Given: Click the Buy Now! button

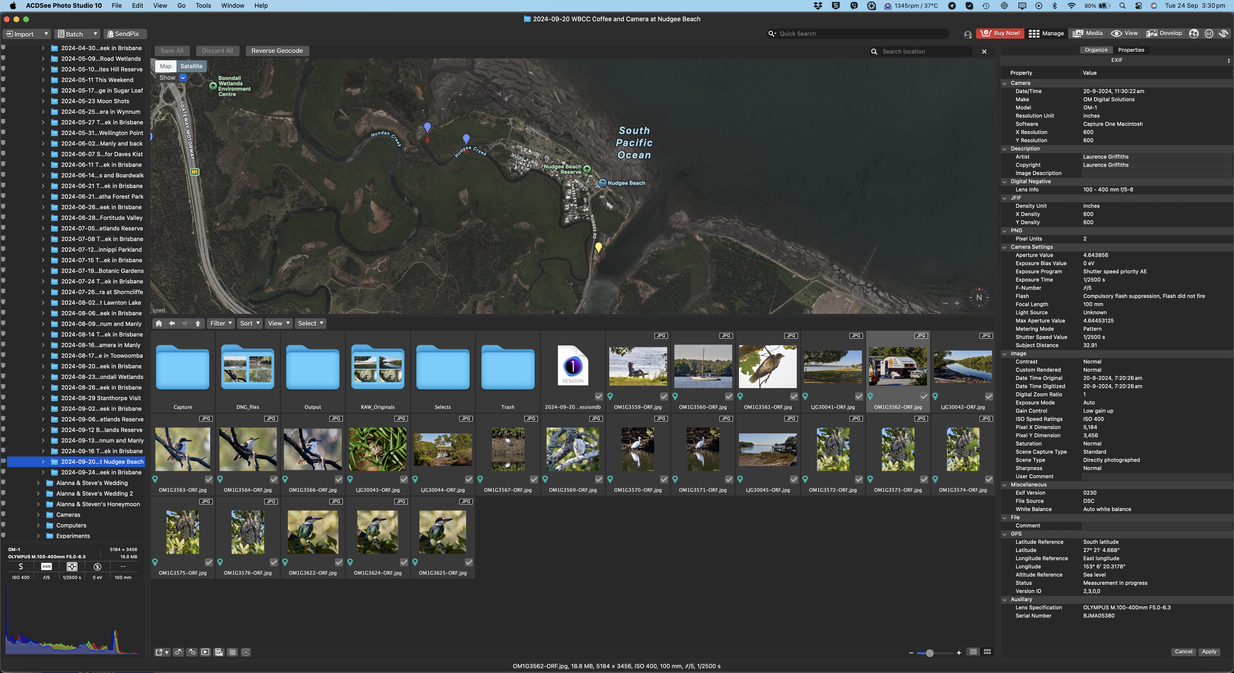Looking at the screenshot, I should coord(1000,33).
